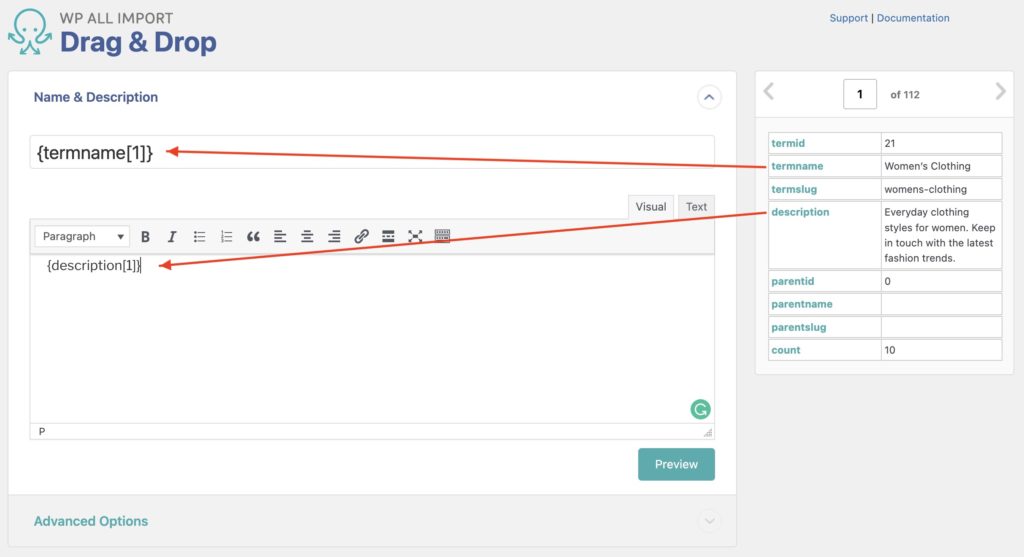Align text right
This screenshot has height=557, width=1024.
[x=334, y=236]
